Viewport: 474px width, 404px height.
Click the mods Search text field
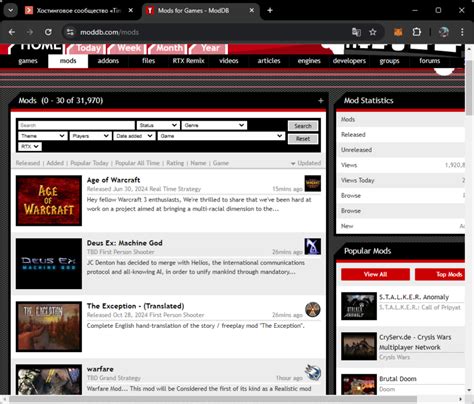pos(76,125)
